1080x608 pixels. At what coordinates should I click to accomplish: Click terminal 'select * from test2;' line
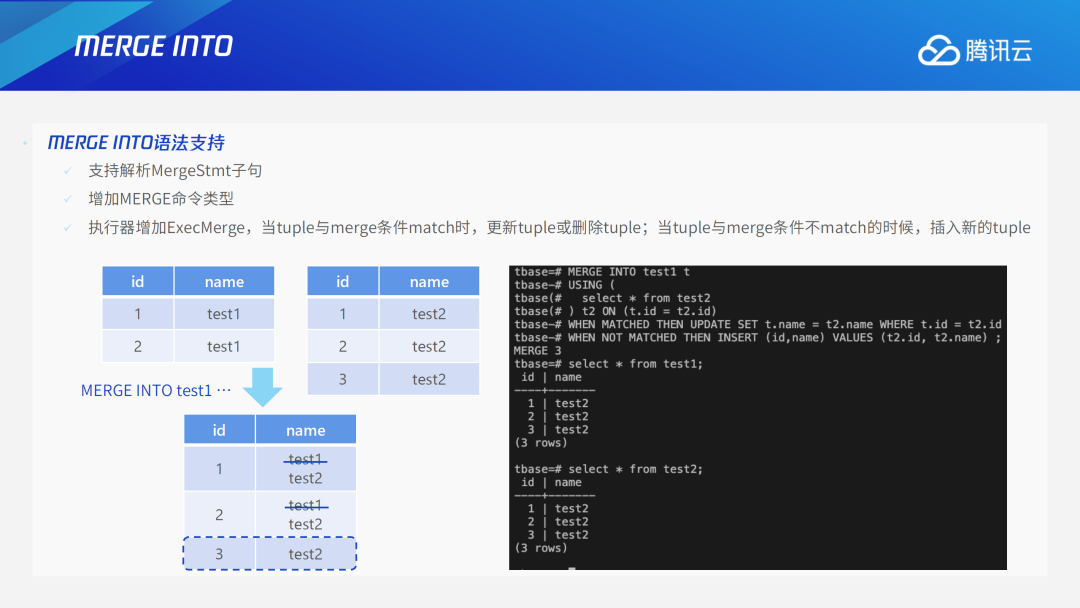609,469
